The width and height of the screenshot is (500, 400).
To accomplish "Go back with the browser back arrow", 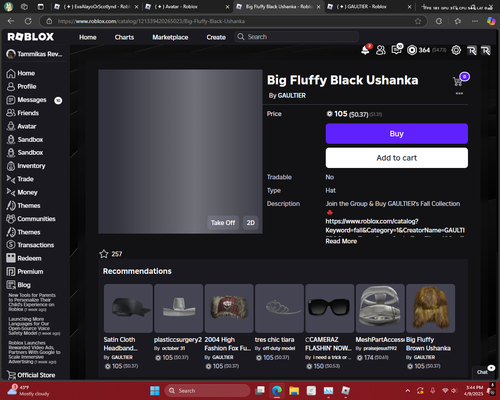I will 11,21.
